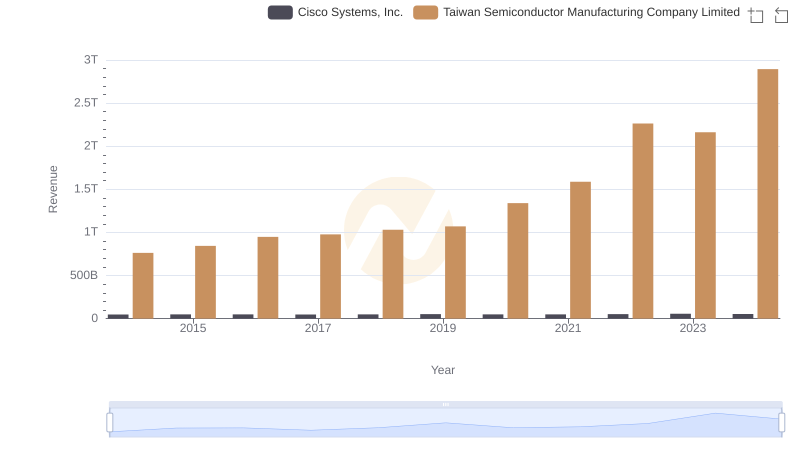Click the 2023 x-axis label

click(693, 328)
